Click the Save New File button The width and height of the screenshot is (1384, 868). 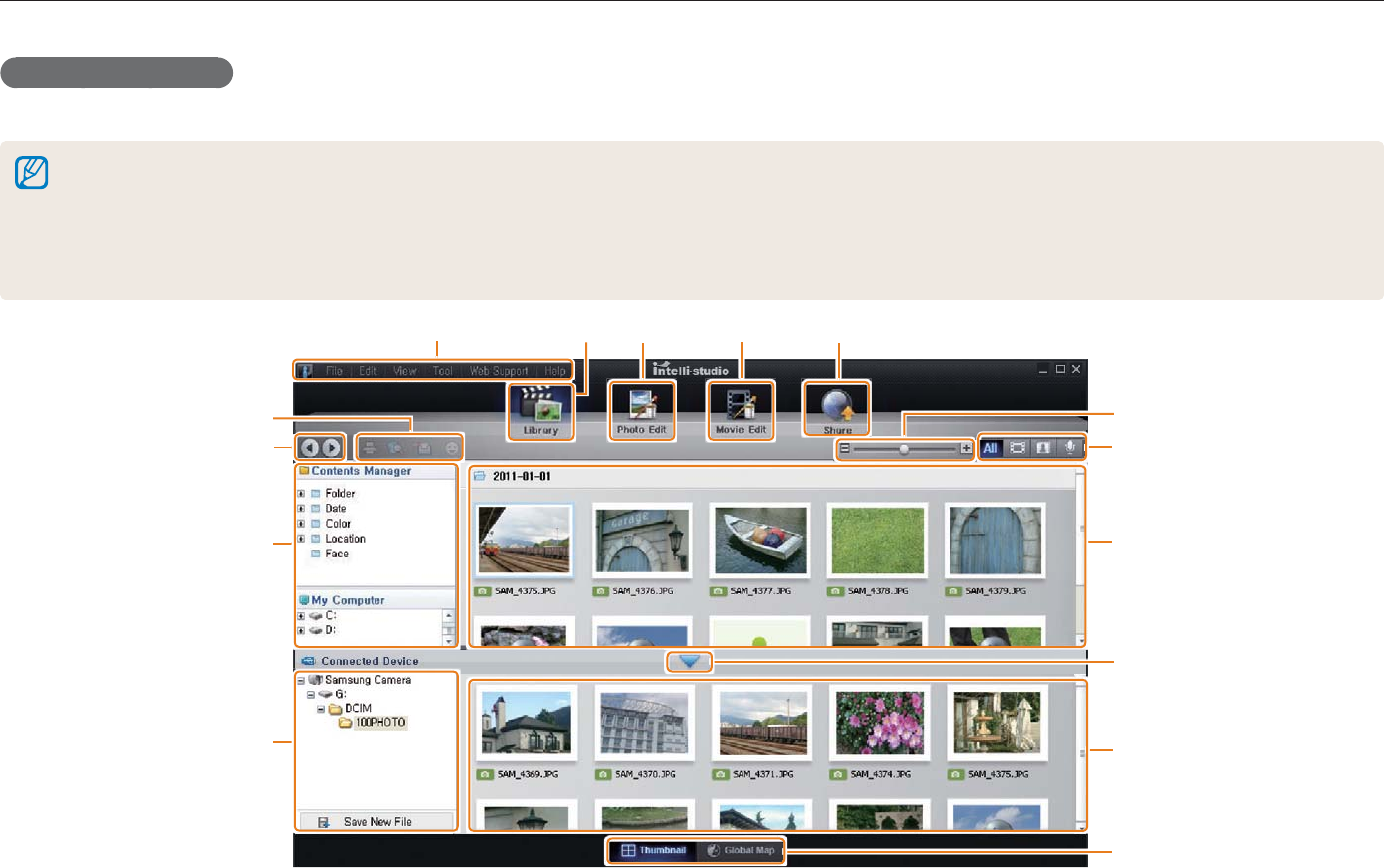(376, 822)
